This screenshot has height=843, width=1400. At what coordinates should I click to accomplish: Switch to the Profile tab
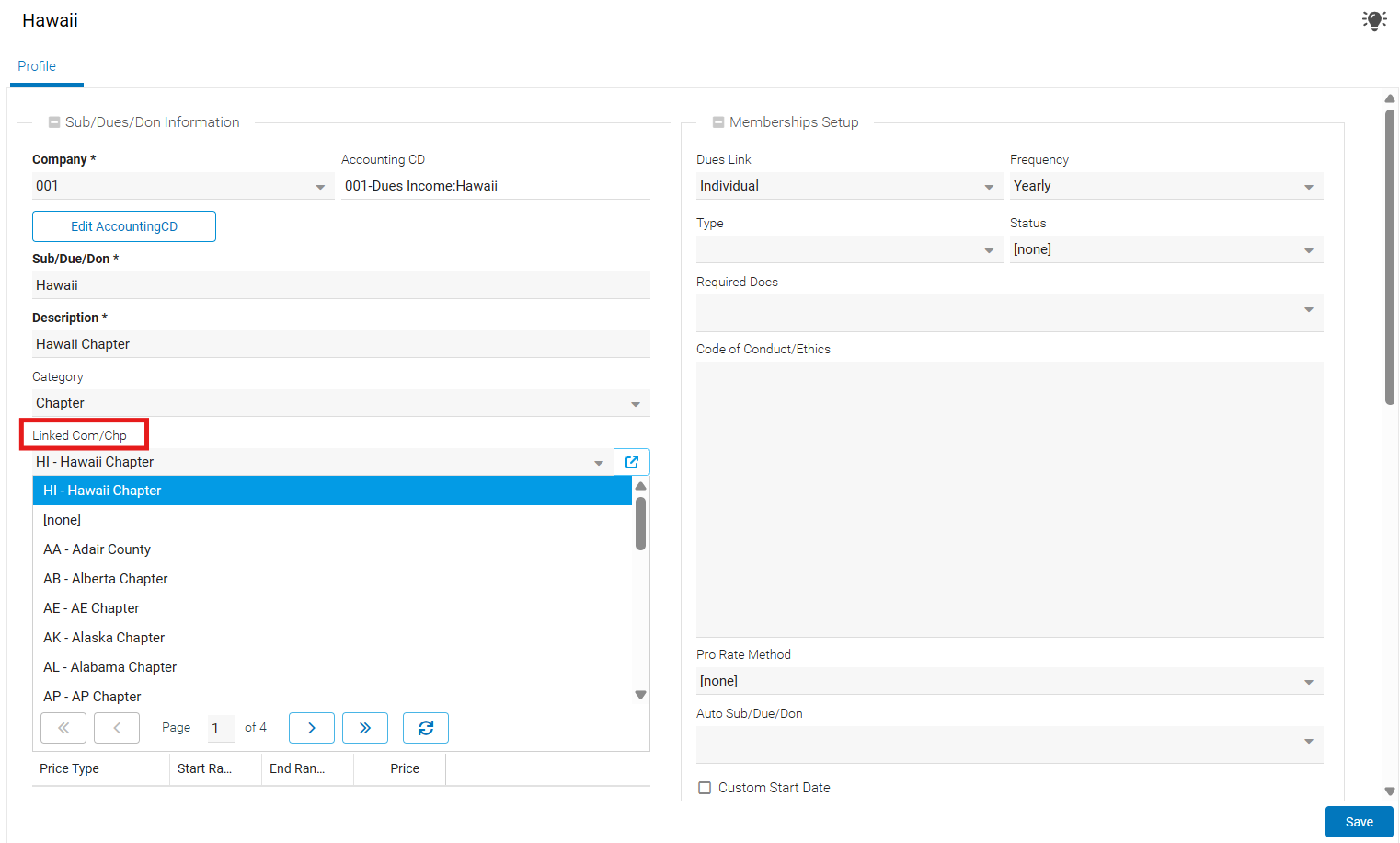(37, 66)
